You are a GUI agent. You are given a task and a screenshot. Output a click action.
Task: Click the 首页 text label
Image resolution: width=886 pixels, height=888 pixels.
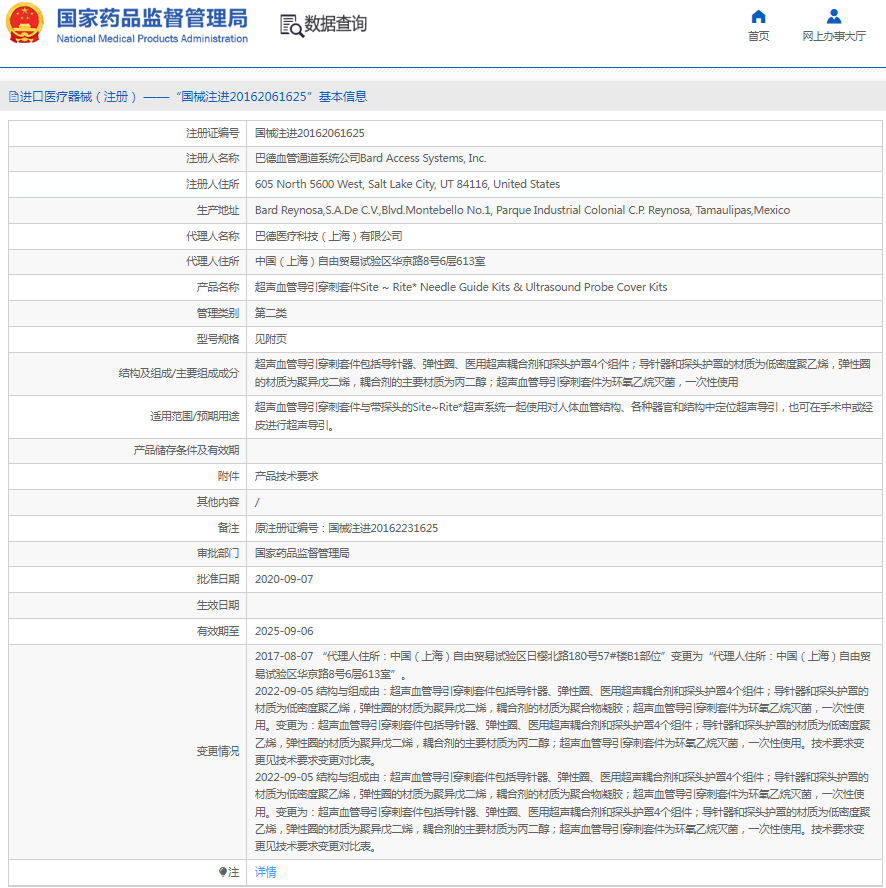758,37
